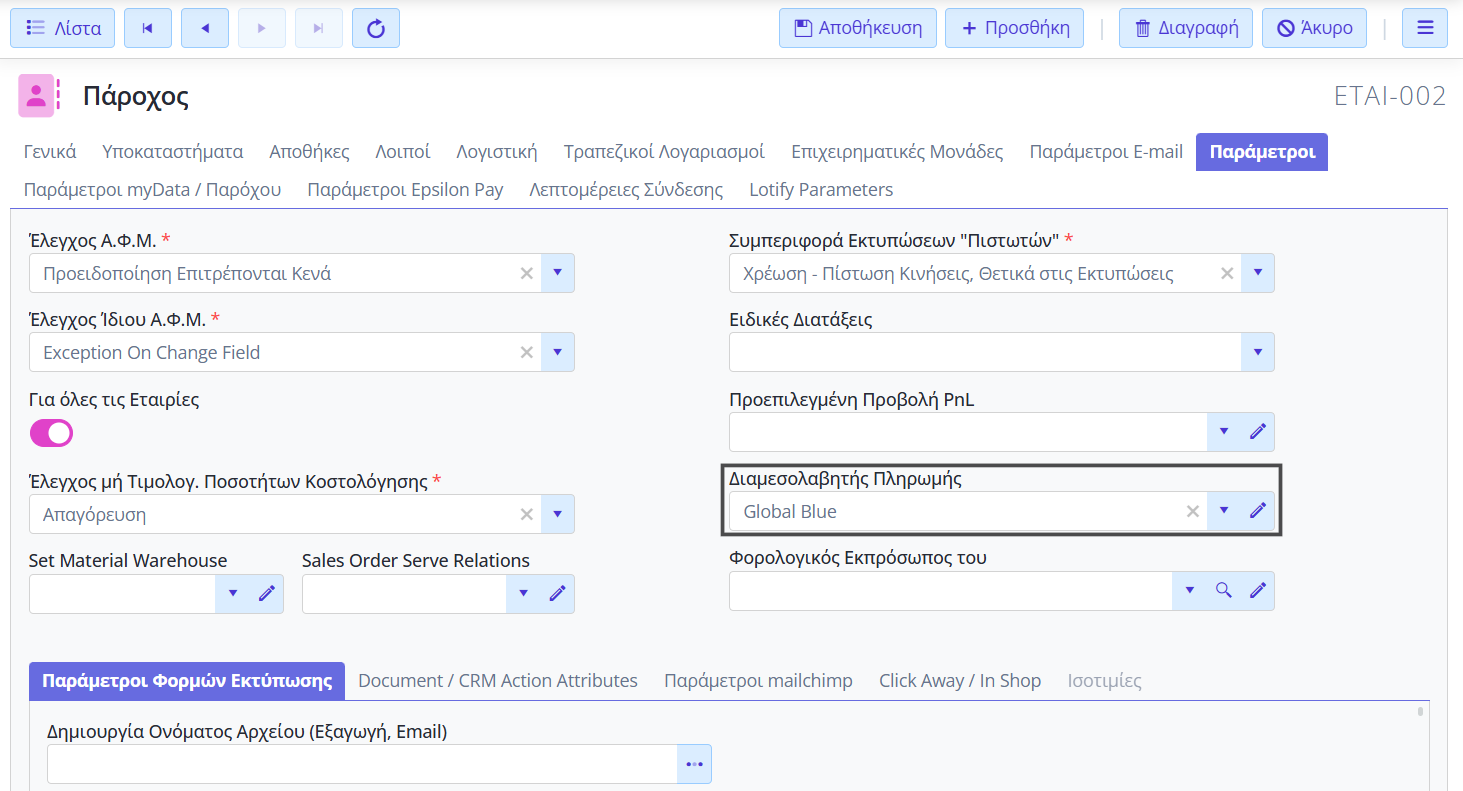Go to previous record arrow icon
The height and width of the screenshot is (791, 1463).
click(x=205, y=28)
